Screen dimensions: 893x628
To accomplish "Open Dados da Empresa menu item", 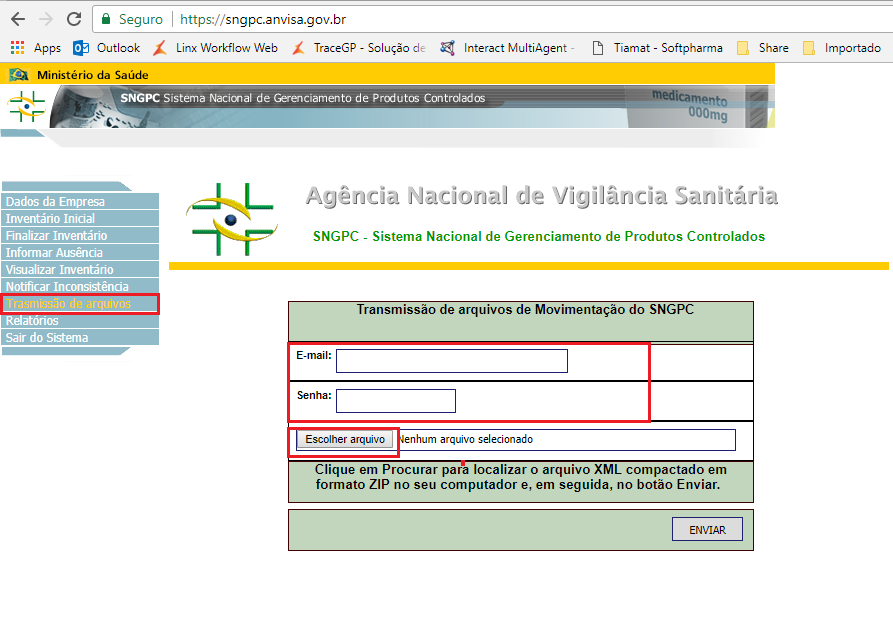I will coord(80,202).
